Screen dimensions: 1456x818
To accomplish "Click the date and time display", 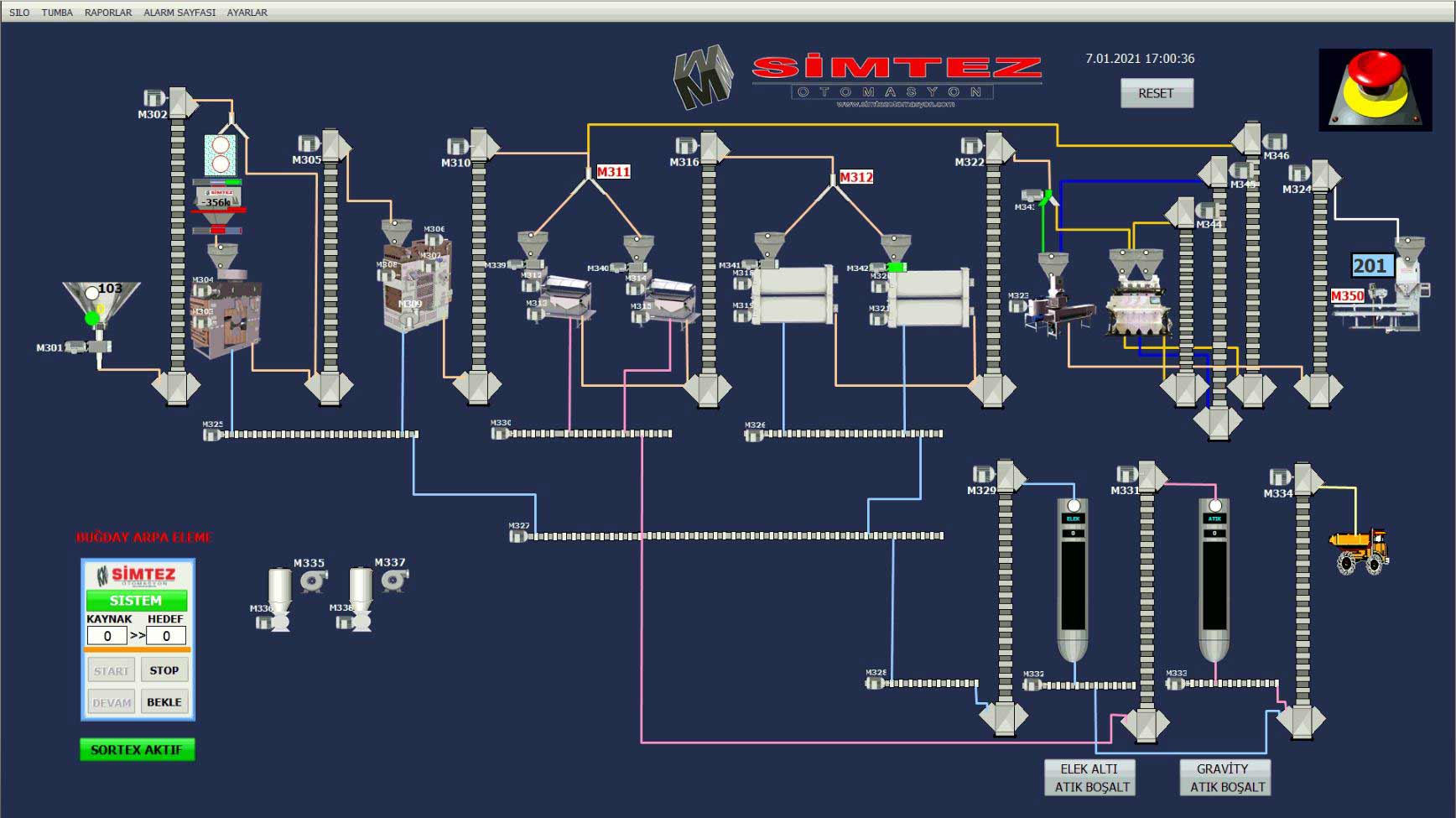I will [x=1140, y=59].
